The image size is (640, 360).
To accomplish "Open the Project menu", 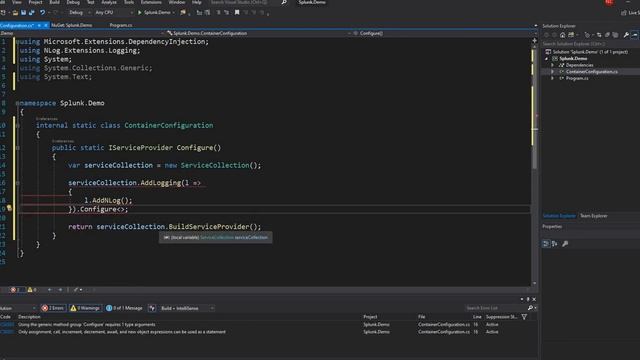I will coord(35,2).
